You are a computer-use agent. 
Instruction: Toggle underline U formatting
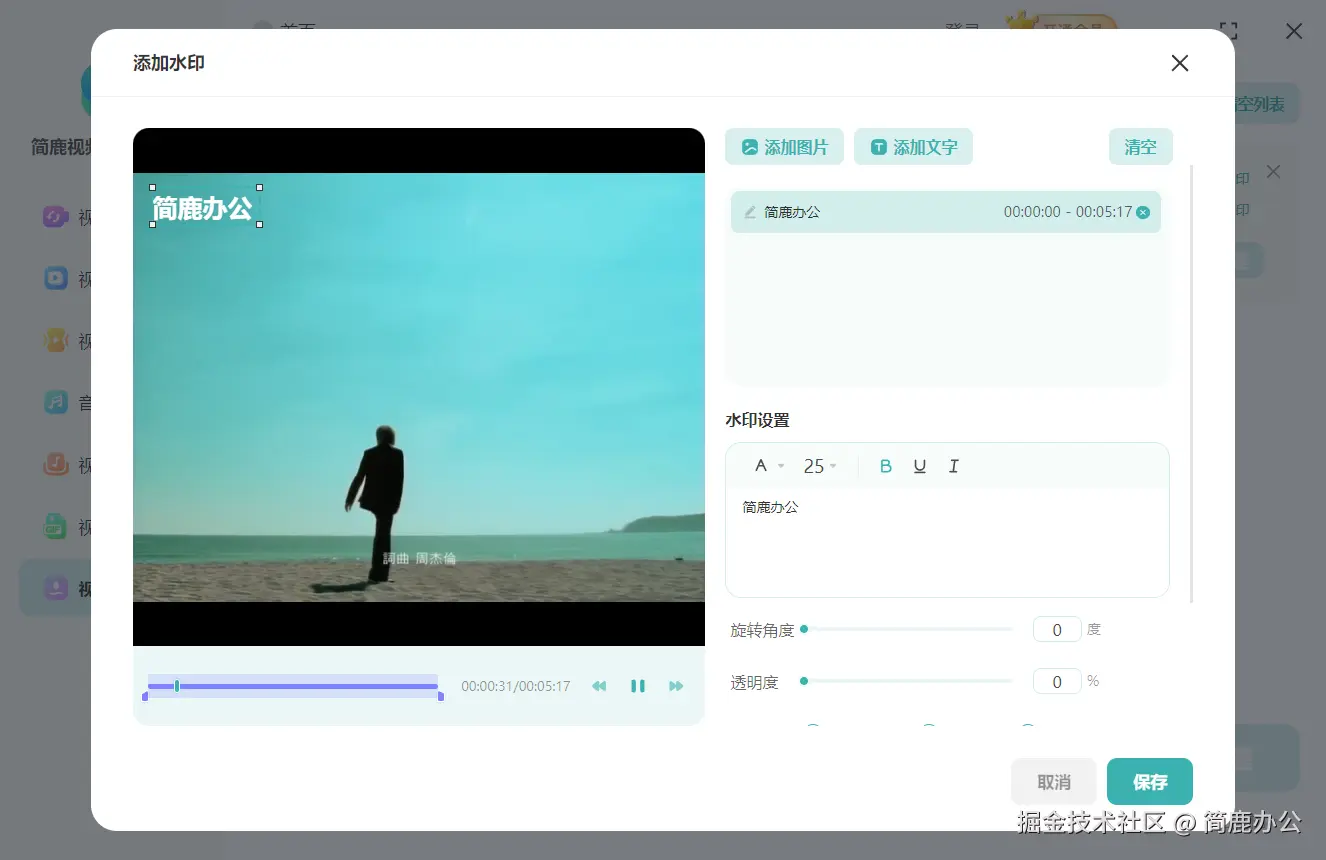pos(920,466)
